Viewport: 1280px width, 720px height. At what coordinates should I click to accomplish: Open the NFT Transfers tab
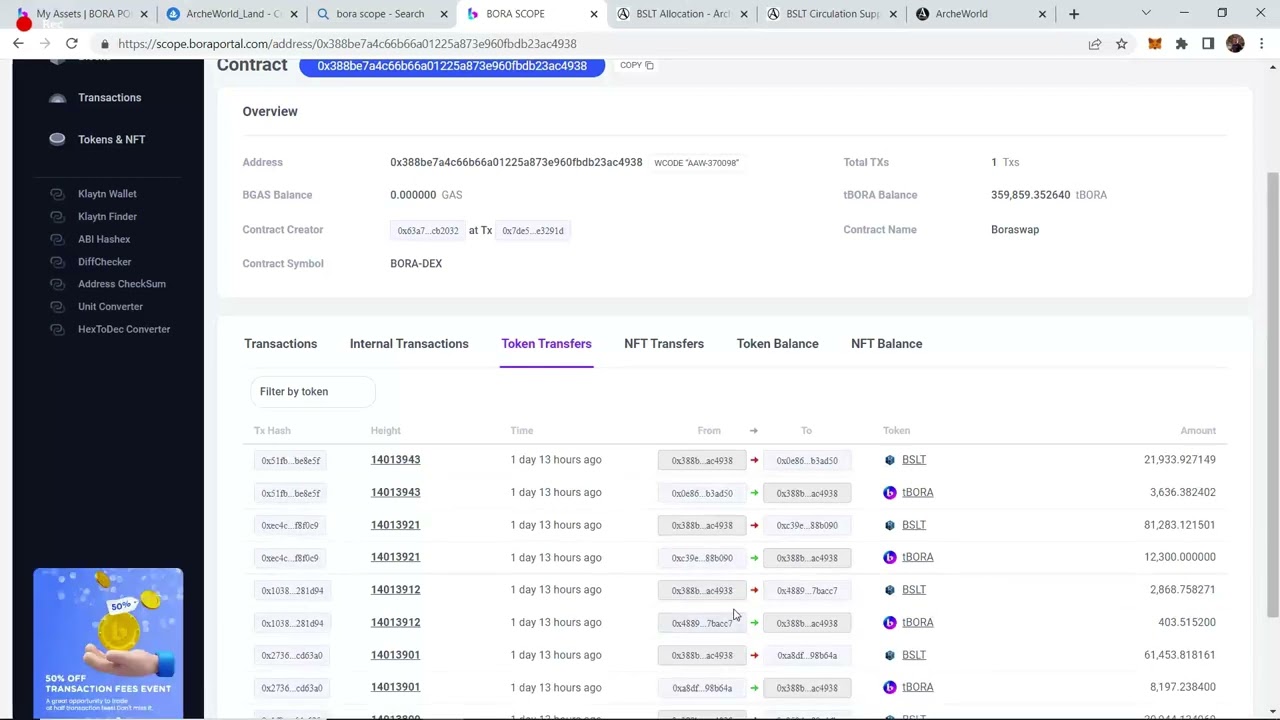[x=664, y=344]
